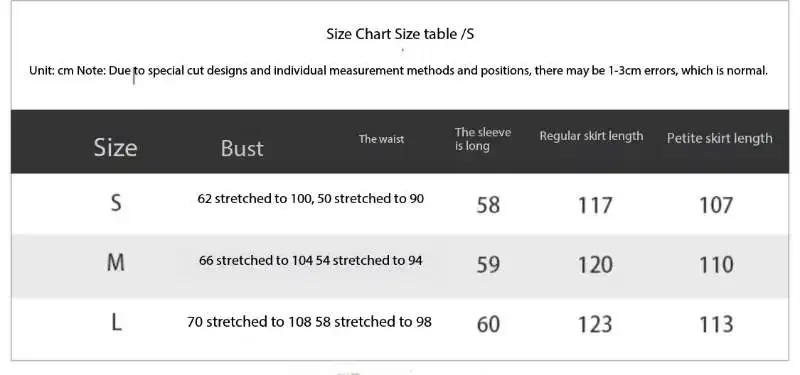Select The waist column header

(381, 139)
